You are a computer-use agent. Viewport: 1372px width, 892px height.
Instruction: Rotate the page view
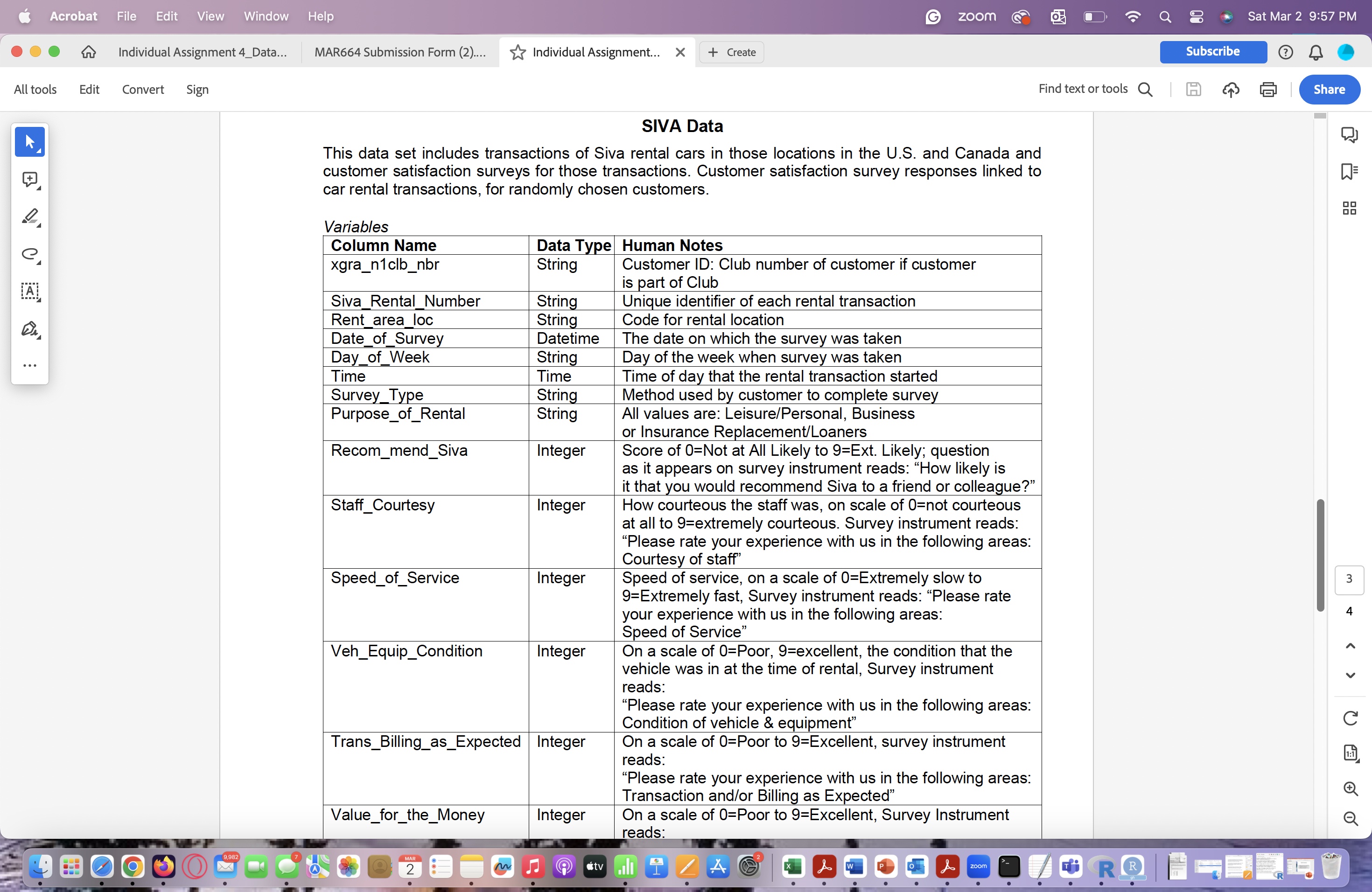(x=1350, y=718)
